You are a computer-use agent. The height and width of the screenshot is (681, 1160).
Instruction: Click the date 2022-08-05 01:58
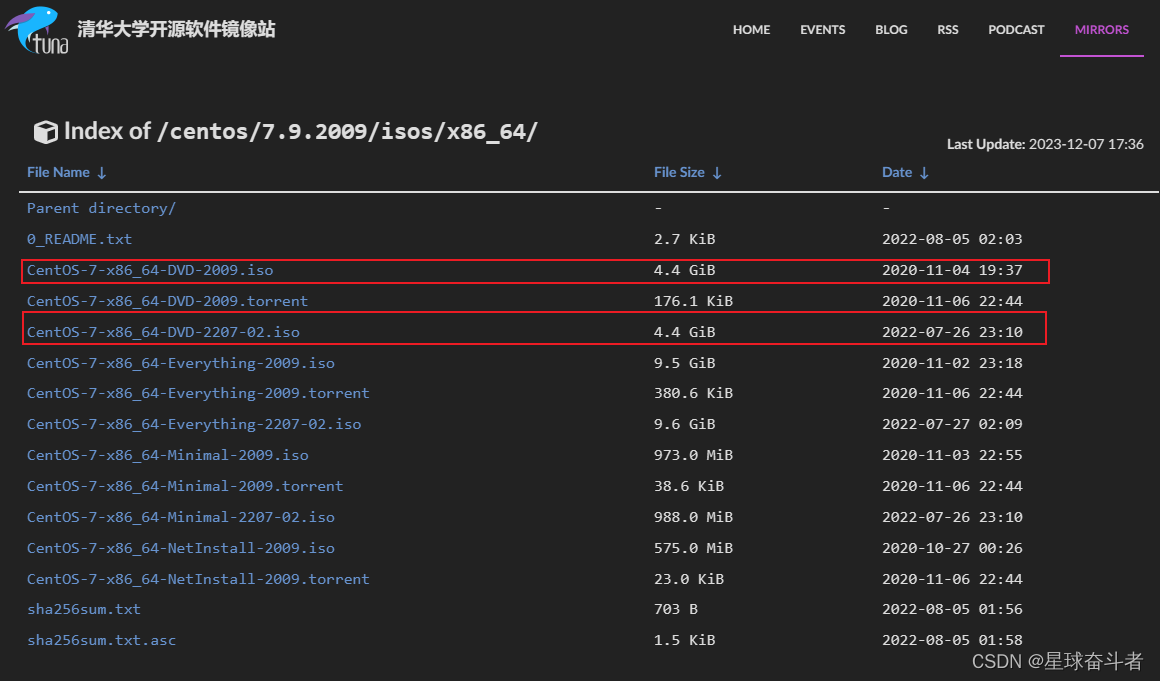click(952, 640)
